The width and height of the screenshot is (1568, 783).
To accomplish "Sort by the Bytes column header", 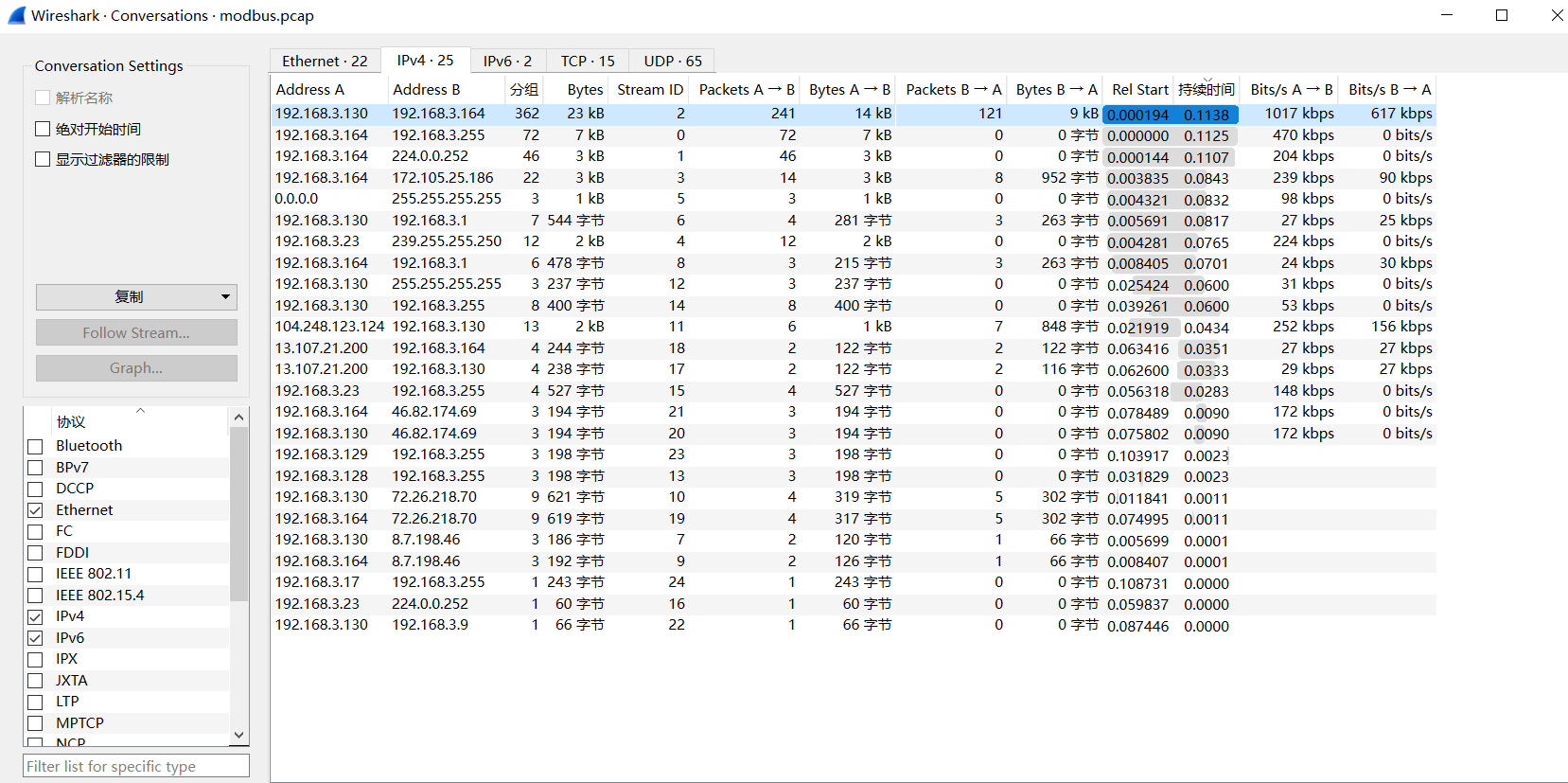I will pos(575,89).
